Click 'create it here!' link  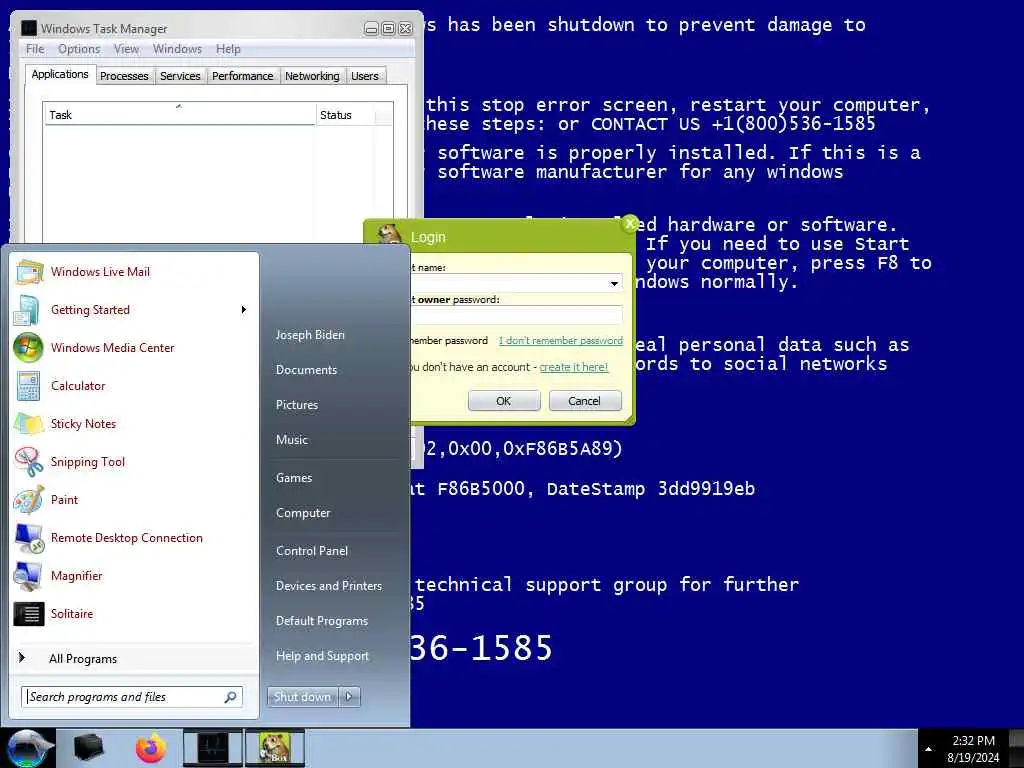coord(573,367)
